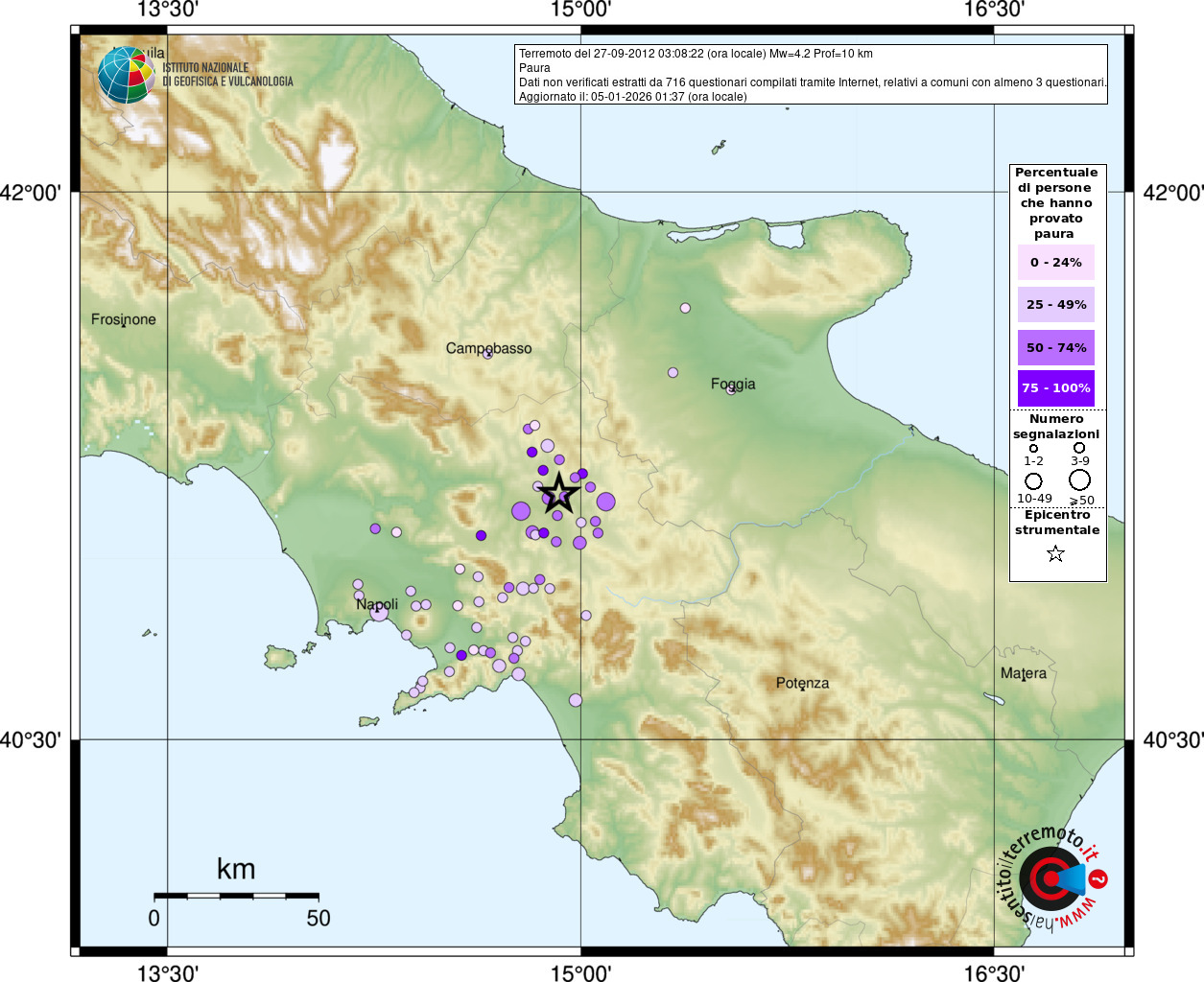Click the 3-9 reports circle symbol in legend
Viewport: 1204px width, 982px height.
click(1079, 448)
